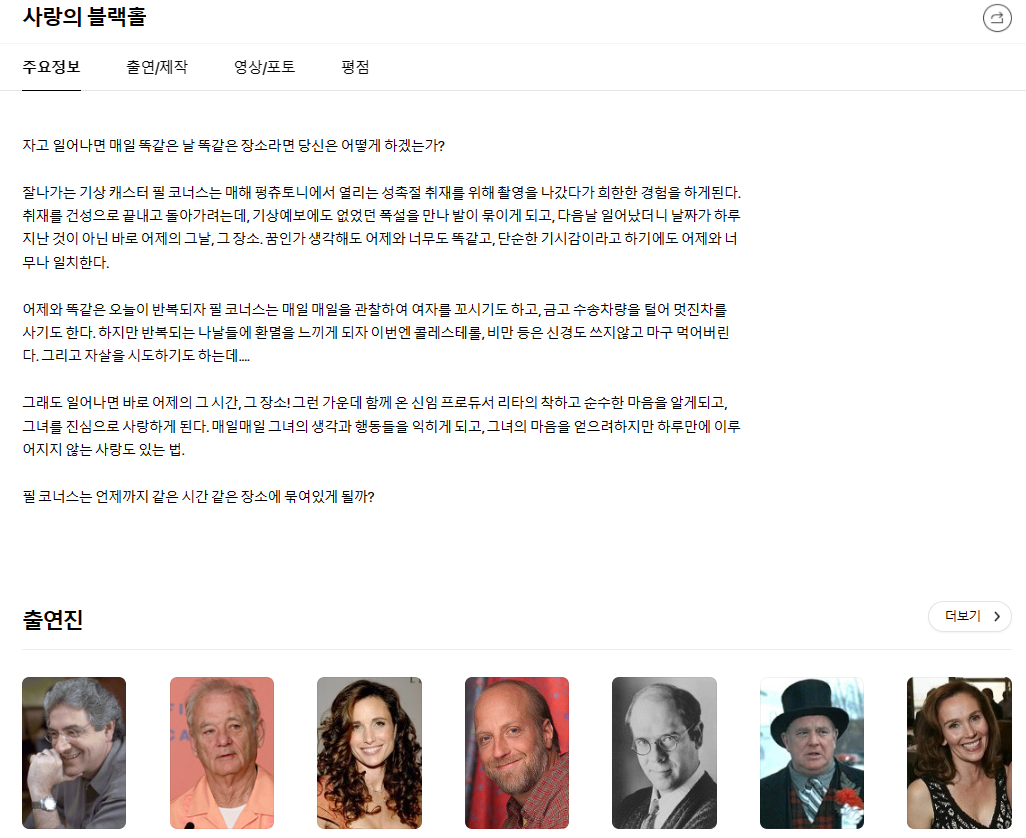1026x838 pixels.
Task: Click the 사랑의 블랙홀 movie title
Action: coord(84,16)
